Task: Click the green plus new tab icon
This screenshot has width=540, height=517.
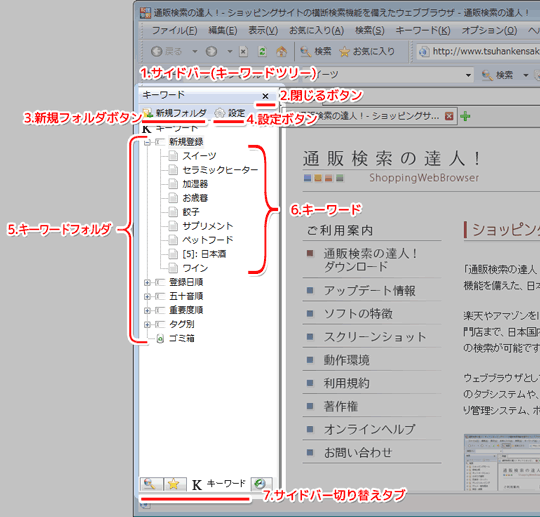Action: [465, 116]
